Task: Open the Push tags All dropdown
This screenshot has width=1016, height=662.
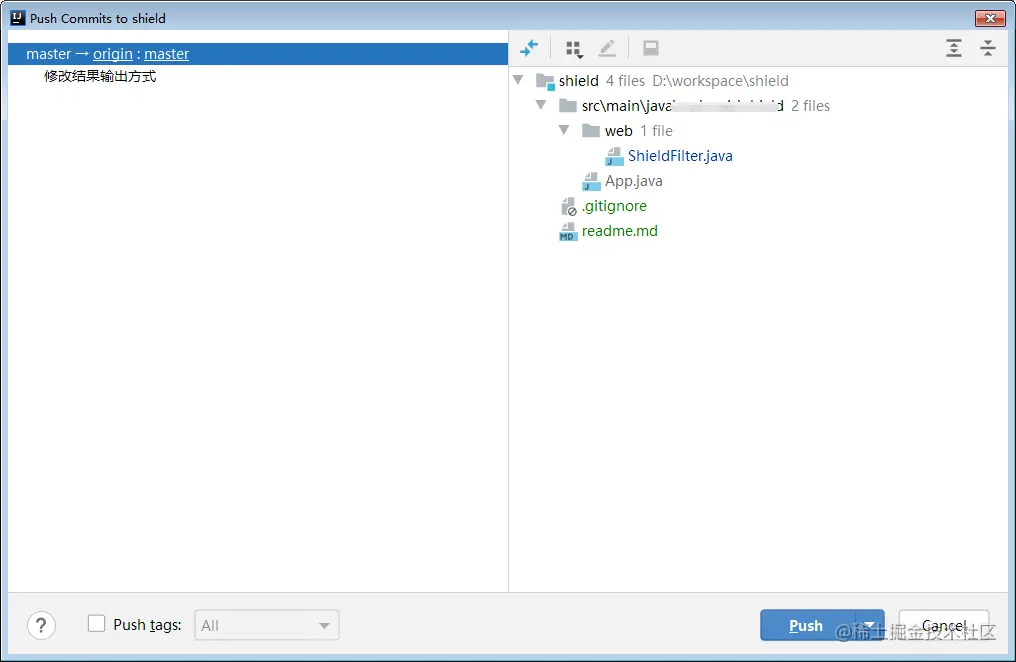Action: [x=267, y=626]
